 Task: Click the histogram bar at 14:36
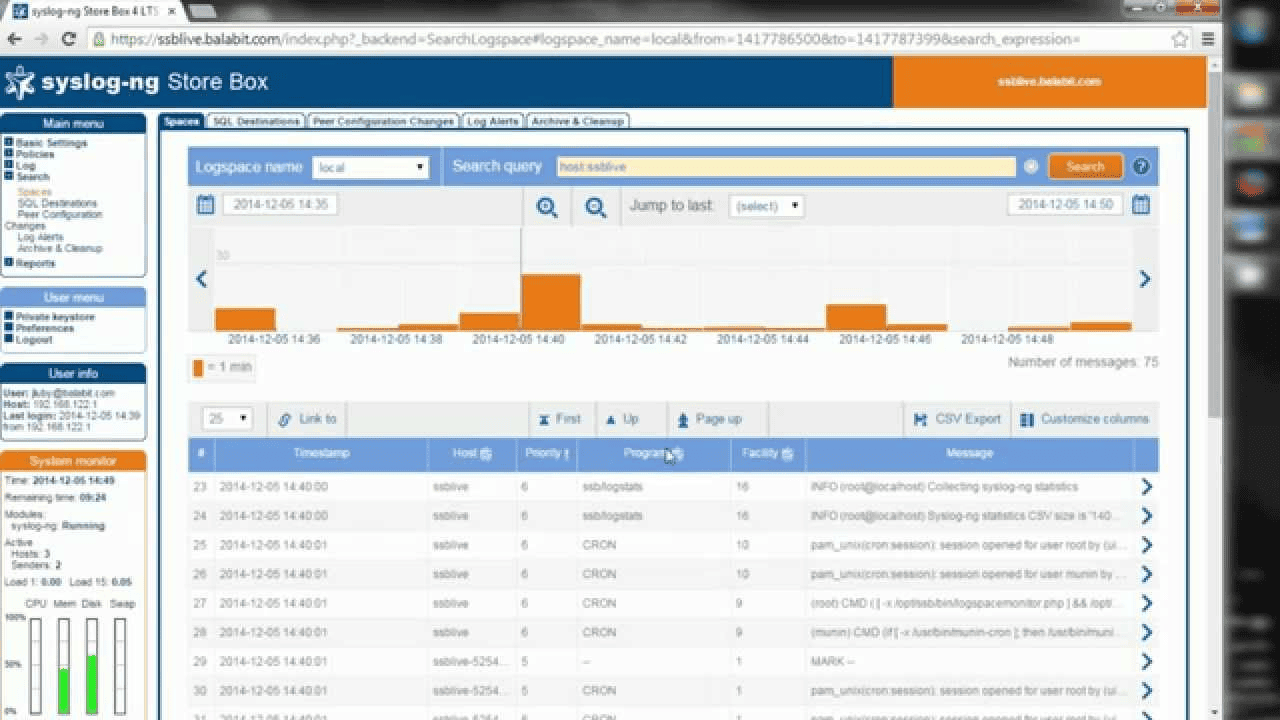245,319
